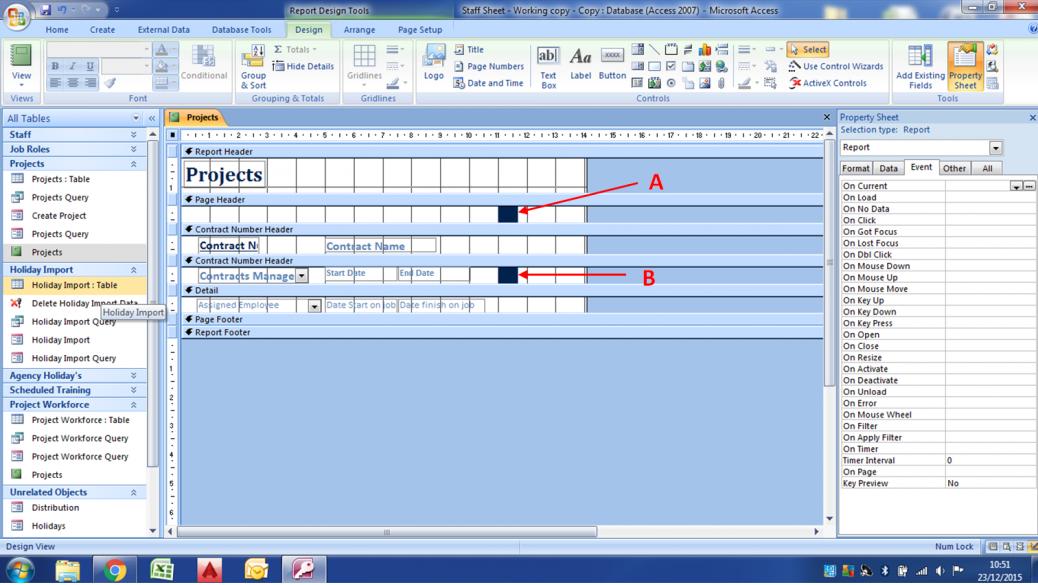Insert a Hyperlink control
Screen dimensions: 1038x585
(x=722, y=66)
